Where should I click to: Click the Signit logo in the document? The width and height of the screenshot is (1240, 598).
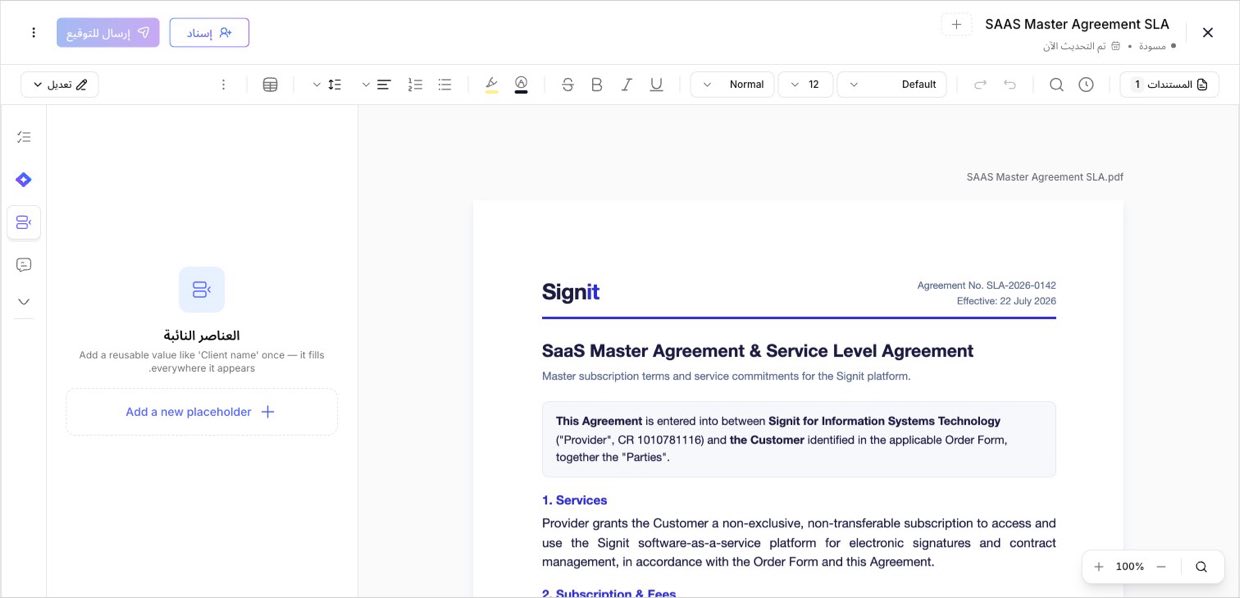click(571, 292)
